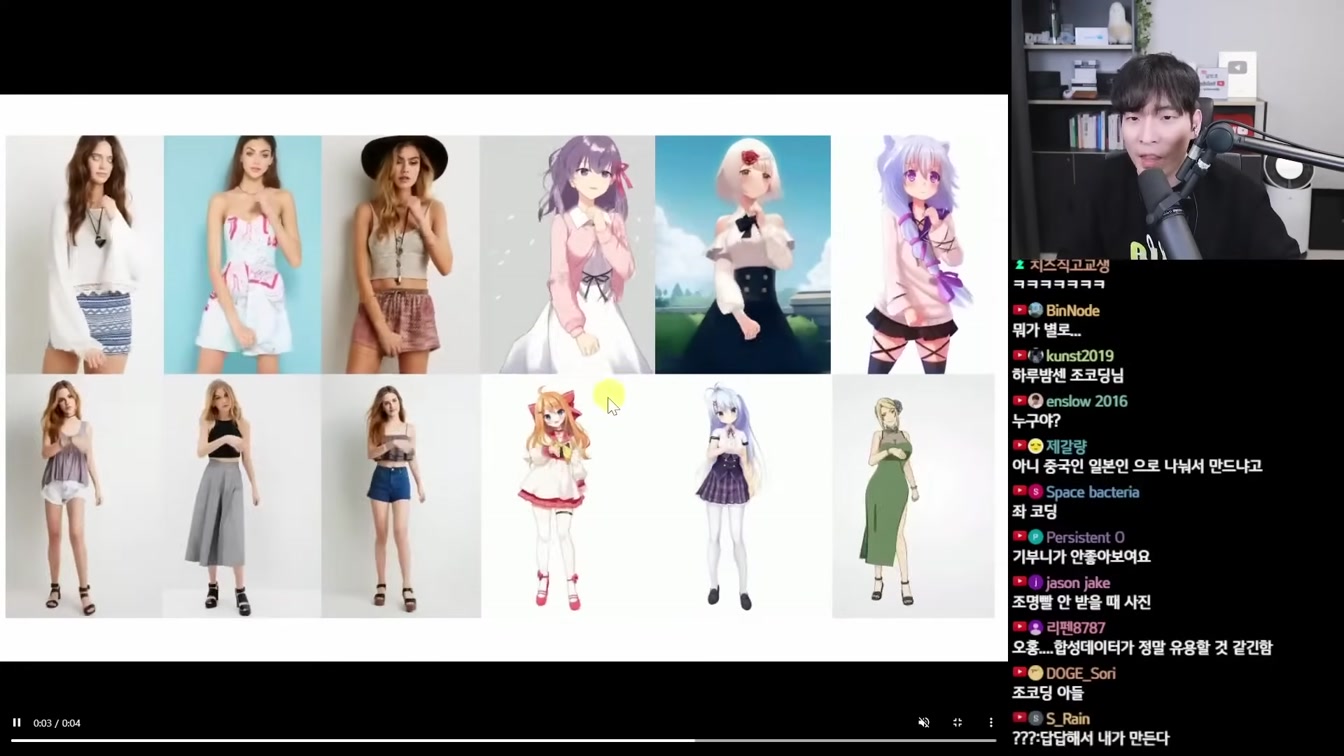1344x756 pixels.
Task: Click the YouTube badge beside BinNode
Action: pyautogui.click(x=1020, y=310)
